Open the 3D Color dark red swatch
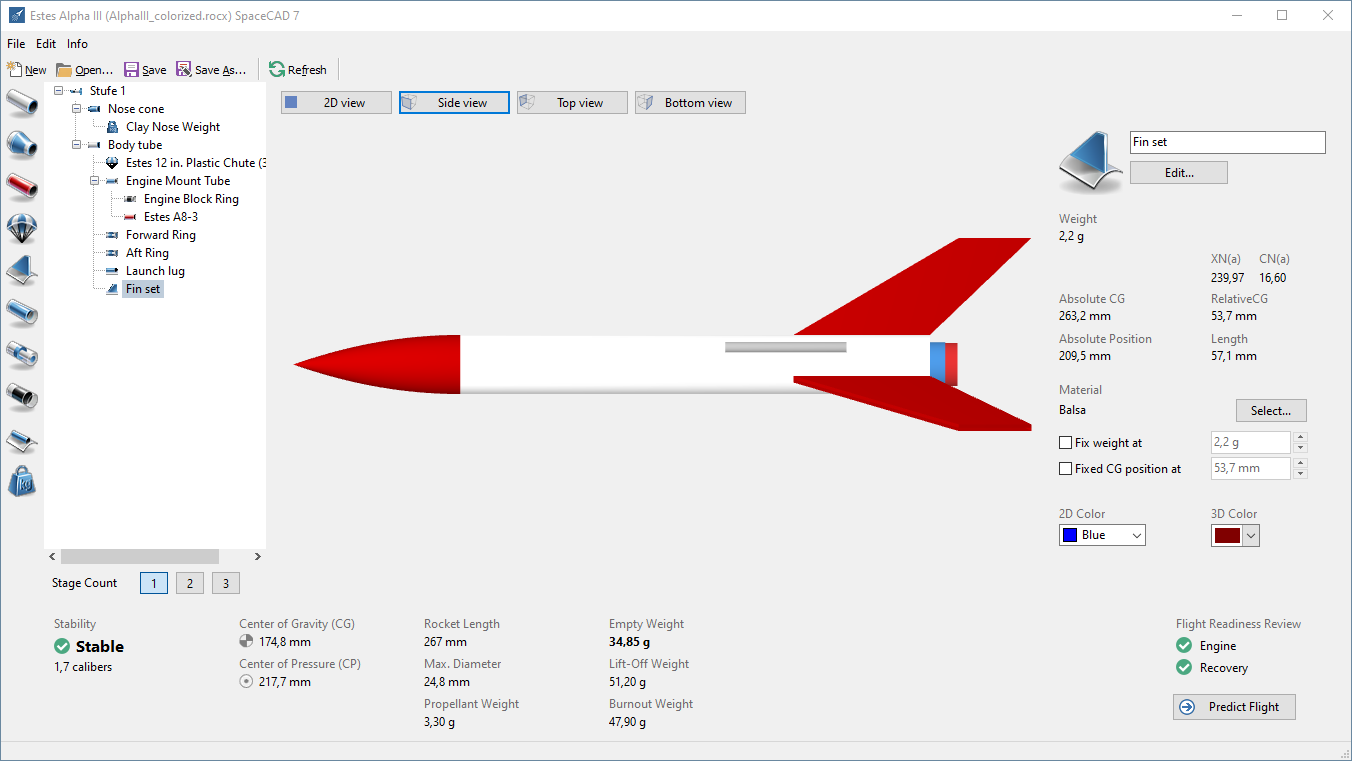The height and width of the screenshot is (761, 1352). 1227,536
